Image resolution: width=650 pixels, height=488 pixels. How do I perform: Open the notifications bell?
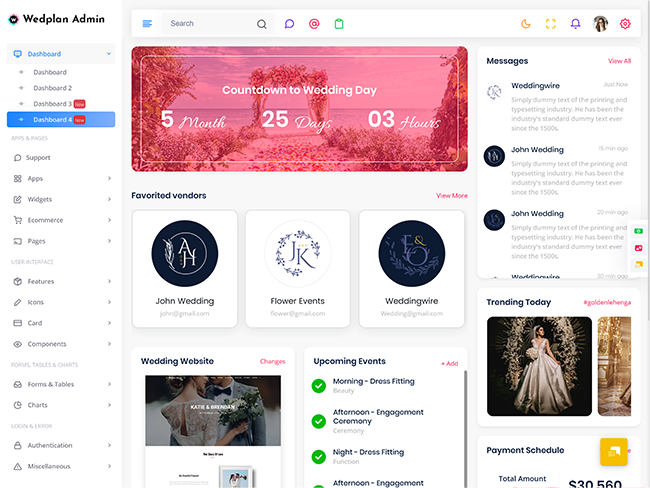click(x=575, y=23)
